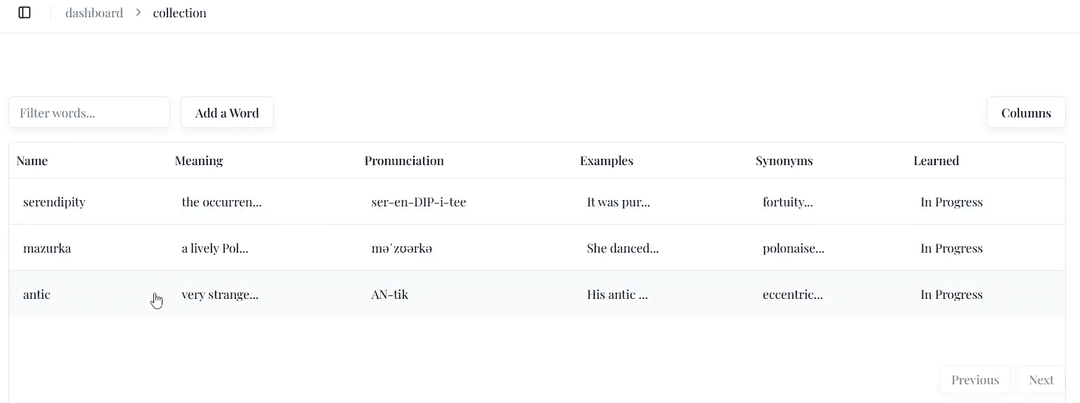Select the mazurka word name
1080x403 pixels.
coord(47,248)
